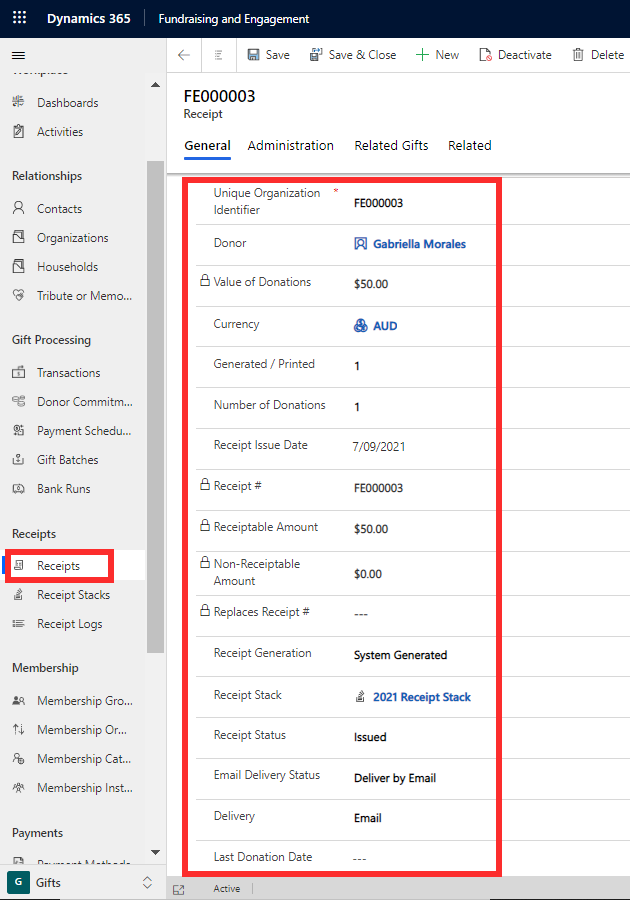Image resolution: width=630 pixels, height=900 pixels.
Task: Click the Membership Categories icon
Action: [x=18, y=758]
